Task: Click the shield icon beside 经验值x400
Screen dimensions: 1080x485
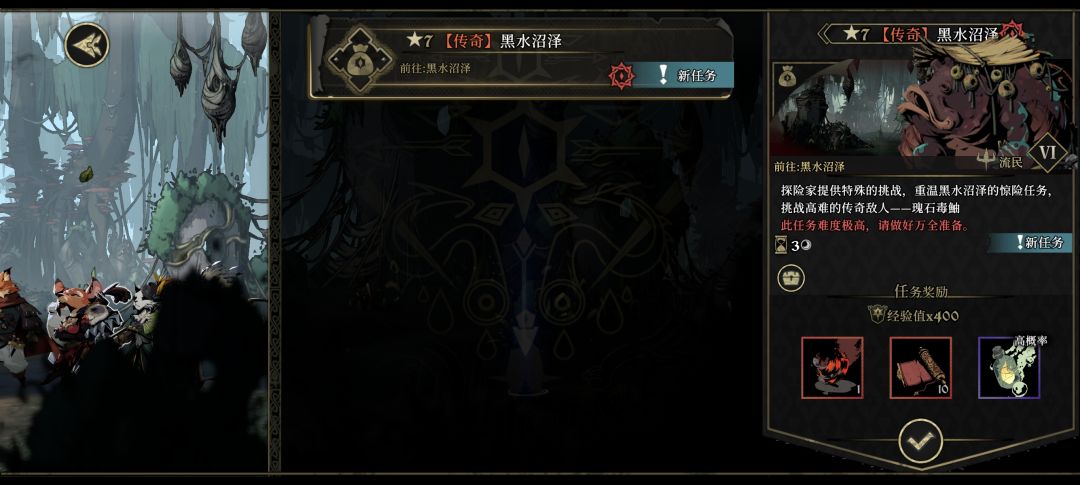Action: (877, 315)
